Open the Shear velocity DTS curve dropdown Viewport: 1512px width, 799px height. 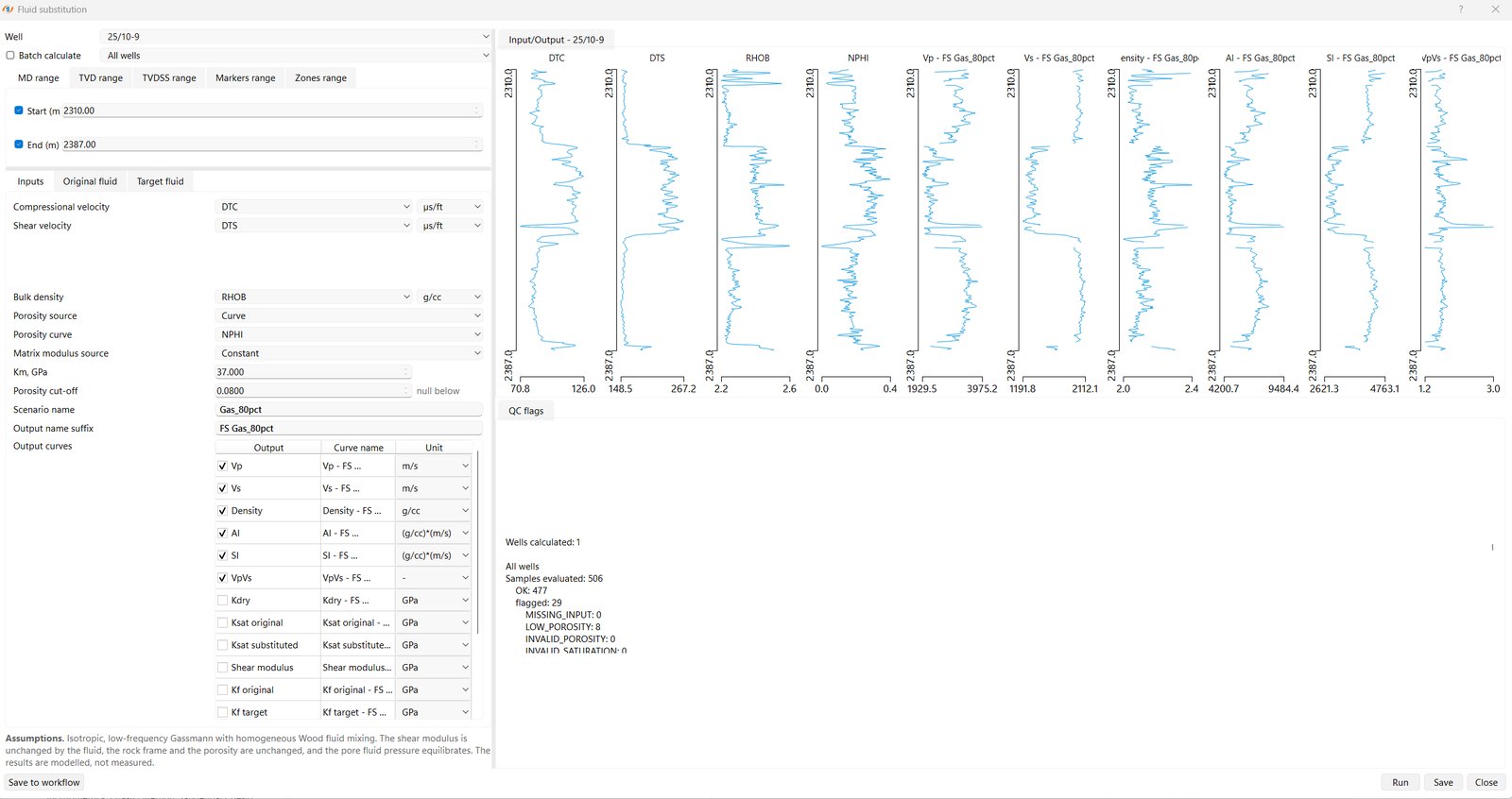tap(315, 226)
